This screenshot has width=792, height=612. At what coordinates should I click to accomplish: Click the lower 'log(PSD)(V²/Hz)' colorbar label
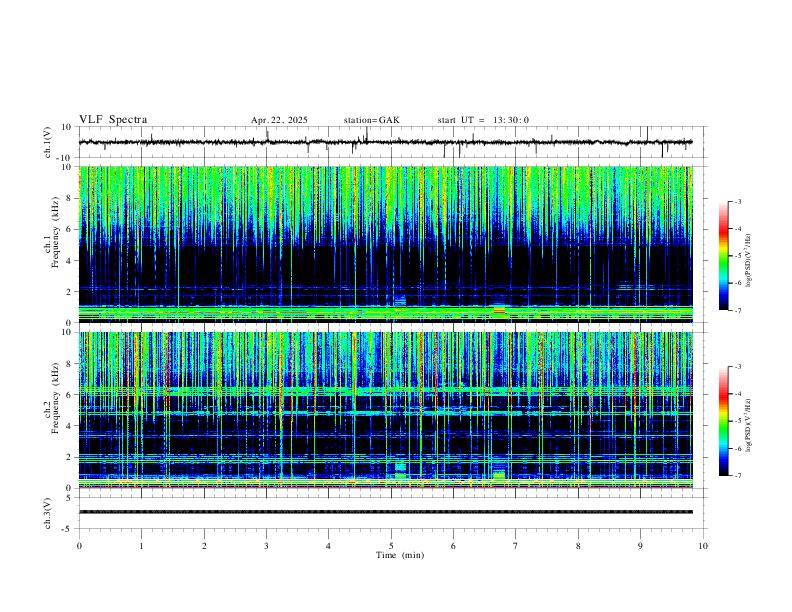(749, 426)
